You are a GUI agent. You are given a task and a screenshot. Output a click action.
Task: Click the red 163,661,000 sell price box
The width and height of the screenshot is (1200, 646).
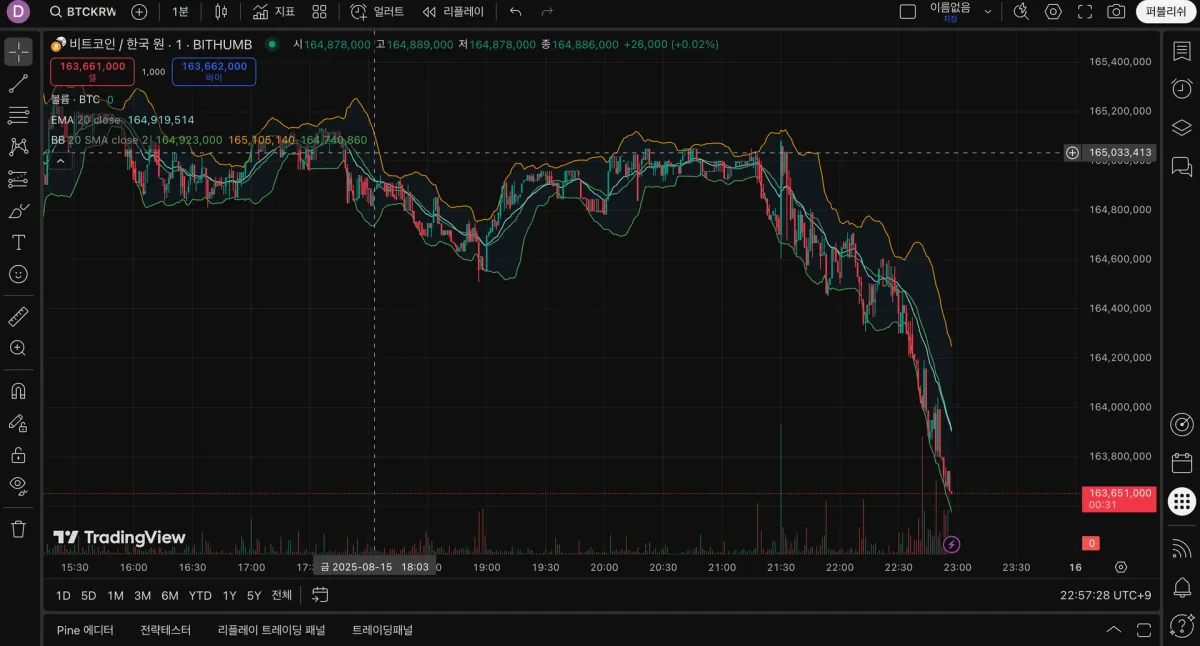93,71
